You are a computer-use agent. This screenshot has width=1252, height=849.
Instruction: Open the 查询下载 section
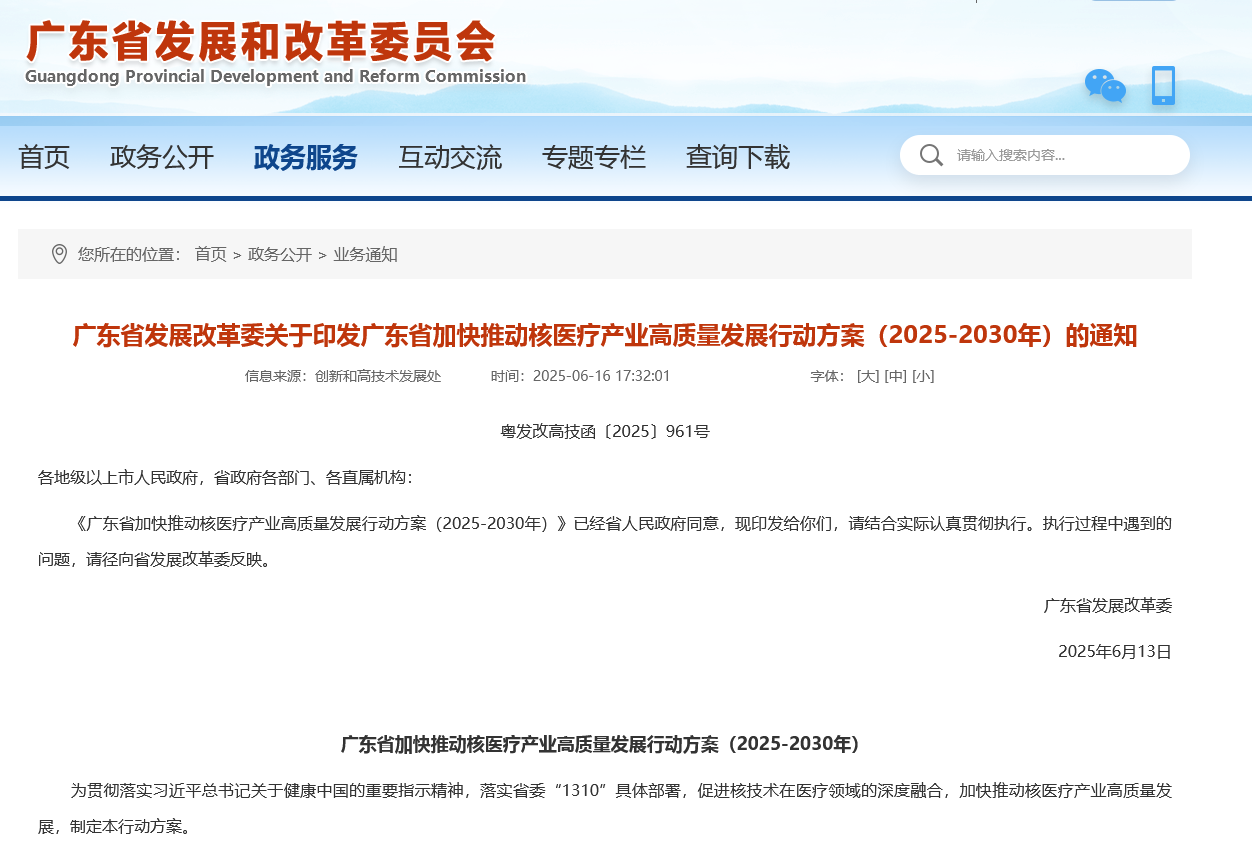point(737,157)
